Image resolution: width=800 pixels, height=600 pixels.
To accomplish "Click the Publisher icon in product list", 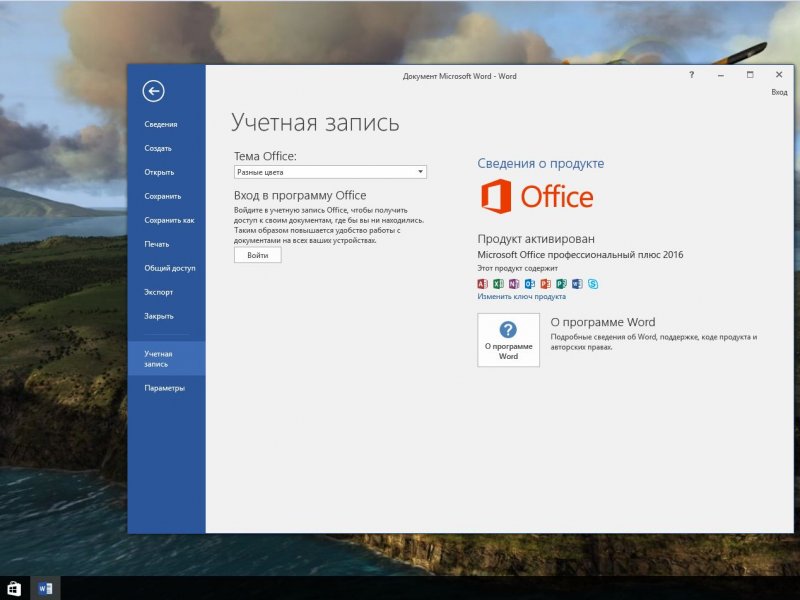I will click(x=561, y=284).
